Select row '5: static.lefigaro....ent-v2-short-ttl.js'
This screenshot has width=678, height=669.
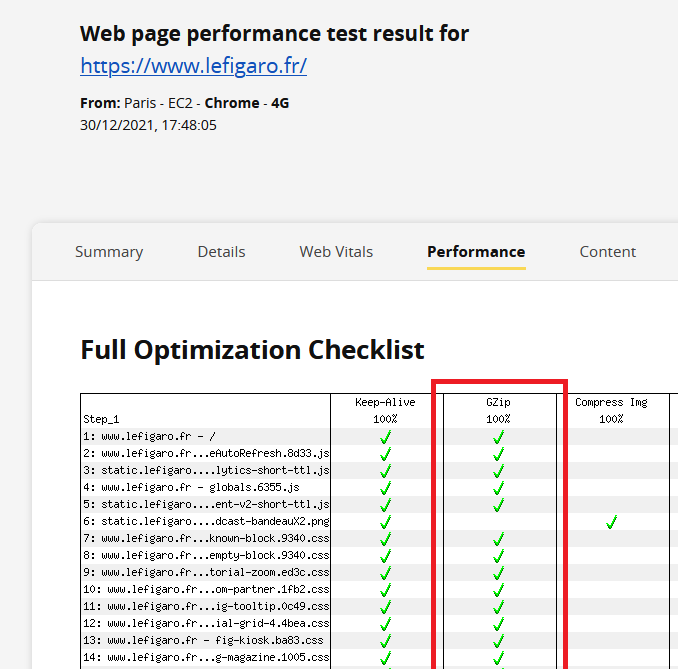tap(206, 504)
